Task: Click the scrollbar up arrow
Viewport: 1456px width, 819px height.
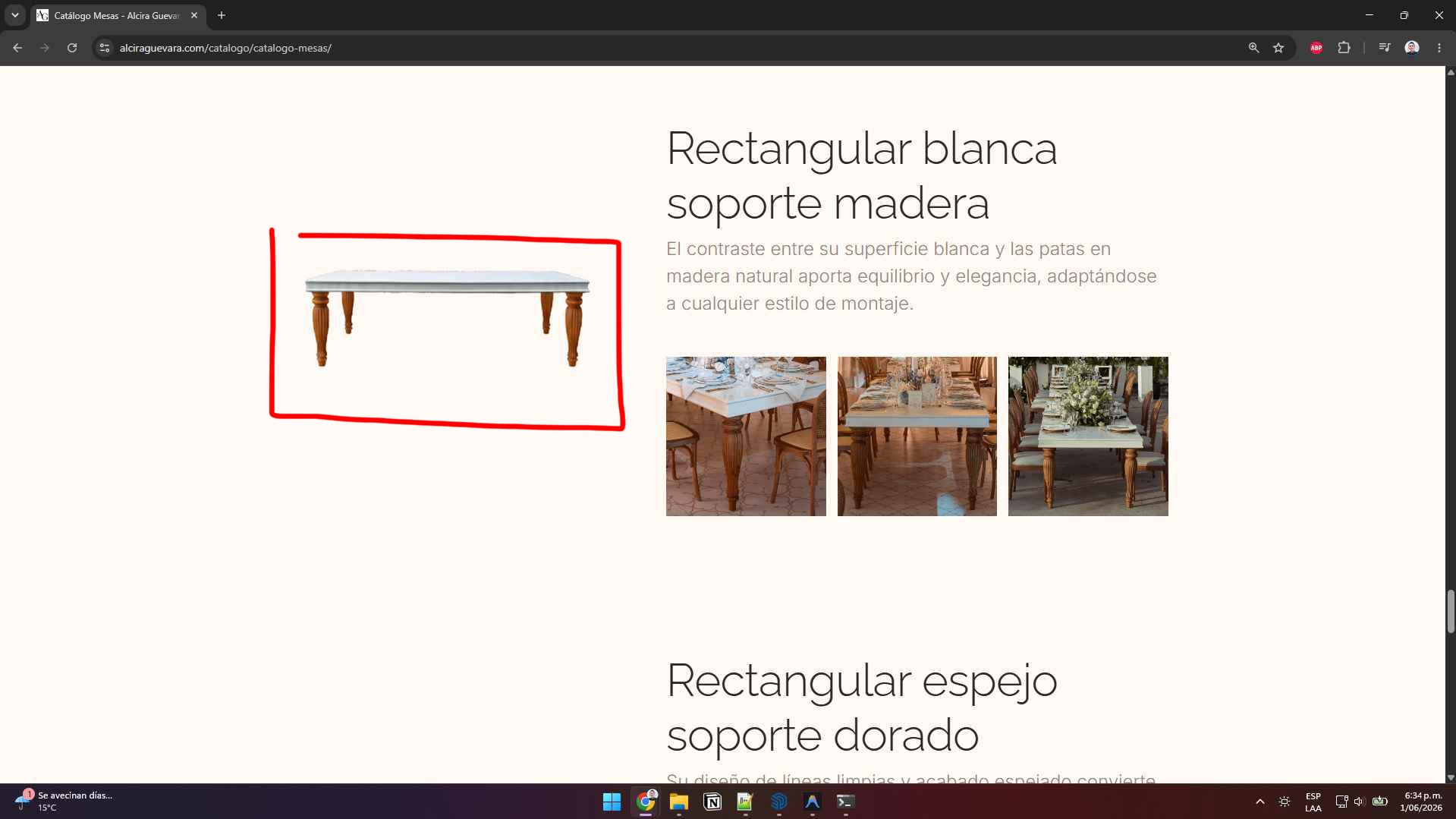Action: click(x=1451, y=72)
